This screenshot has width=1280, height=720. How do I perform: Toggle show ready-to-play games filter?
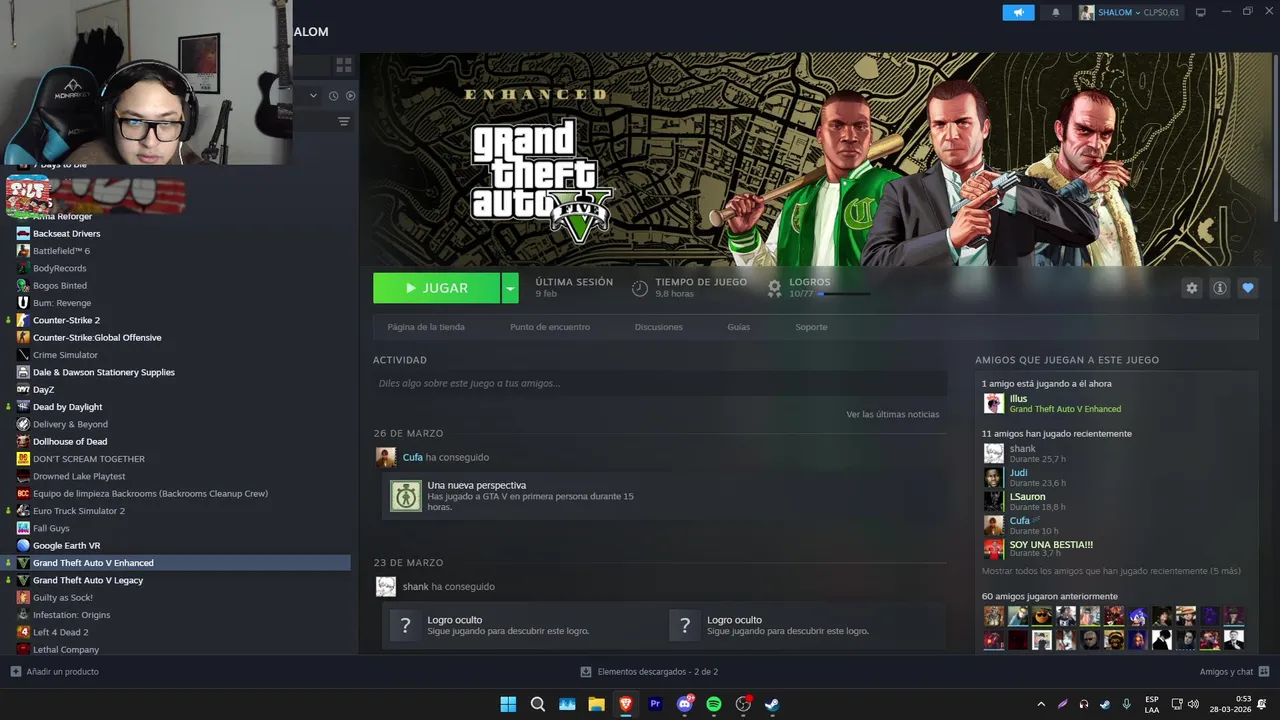(350, 96)
